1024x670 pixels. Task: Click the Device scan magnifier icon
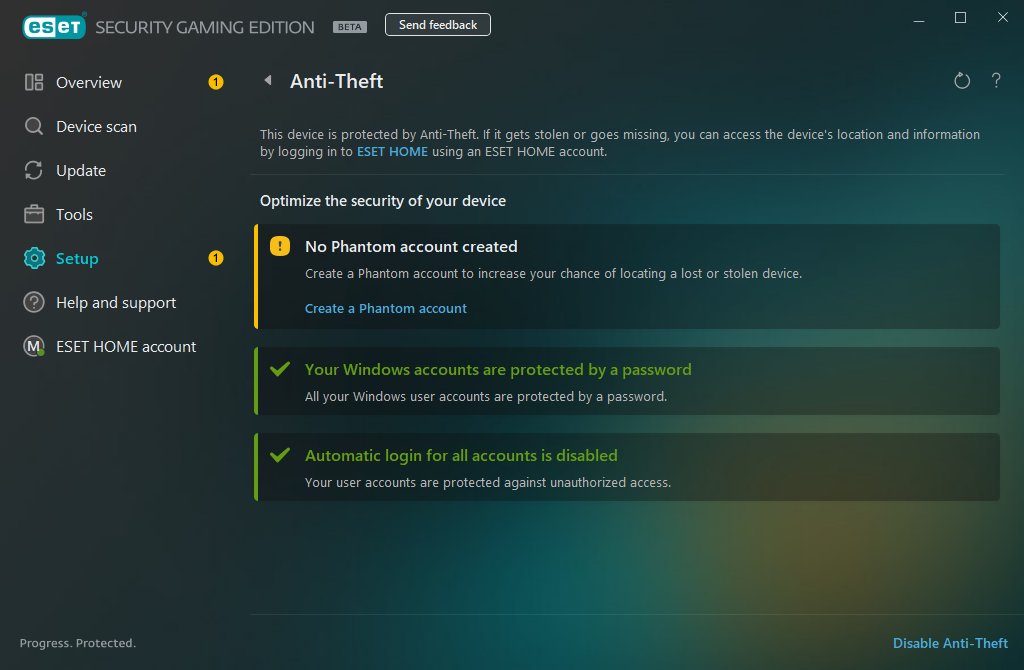point(34,126)
